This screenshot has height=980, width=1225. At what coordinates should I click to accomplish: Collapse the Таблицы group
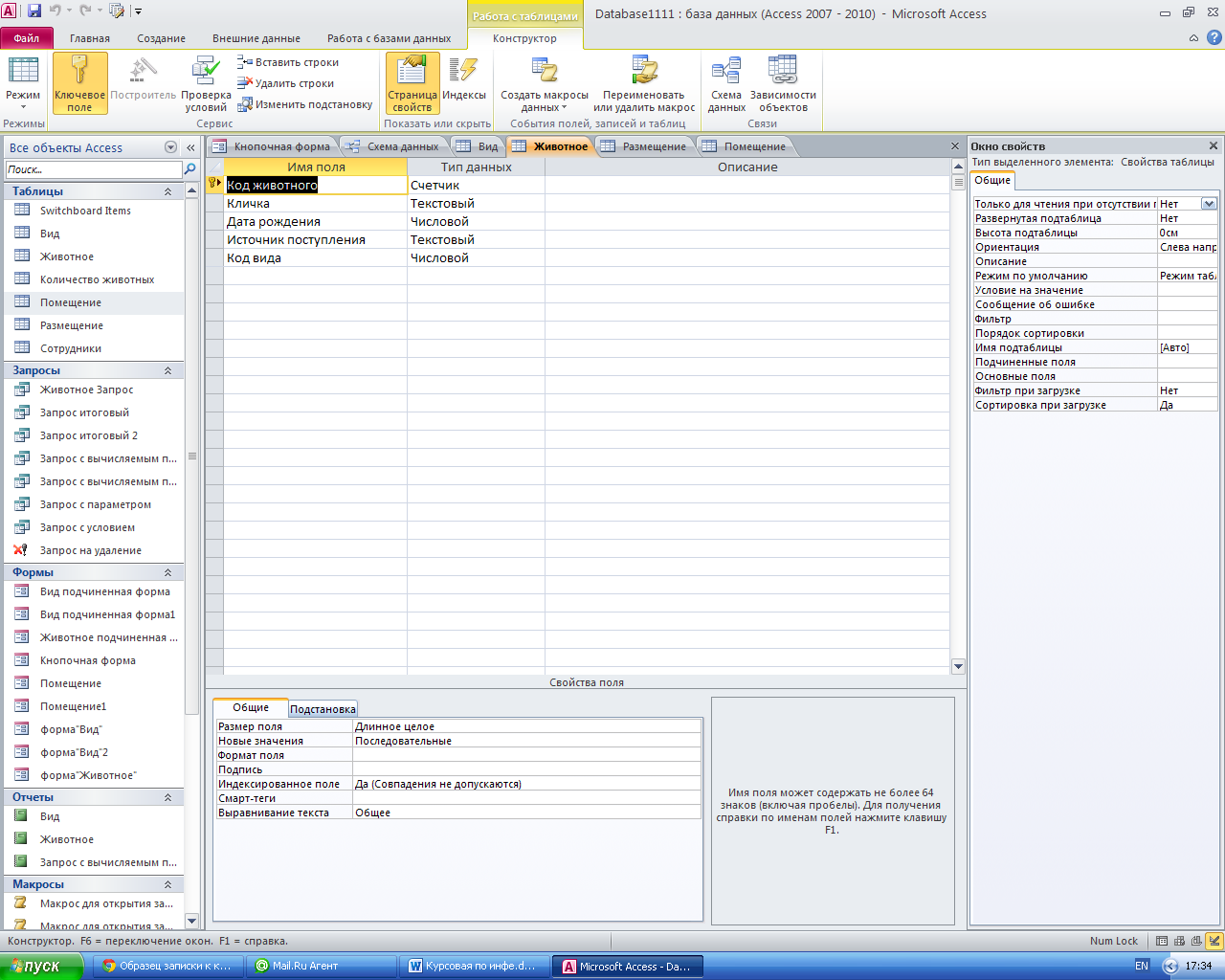tap(167, 191)
